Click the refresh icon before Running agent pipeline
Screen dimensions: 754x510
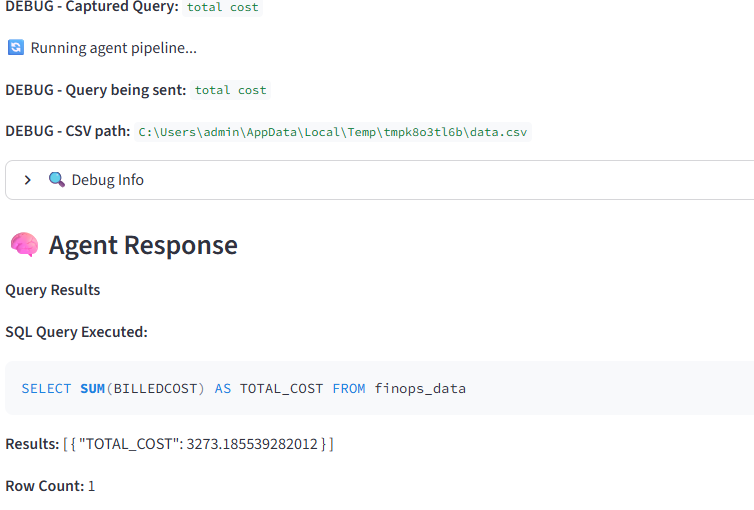(15, 48)
